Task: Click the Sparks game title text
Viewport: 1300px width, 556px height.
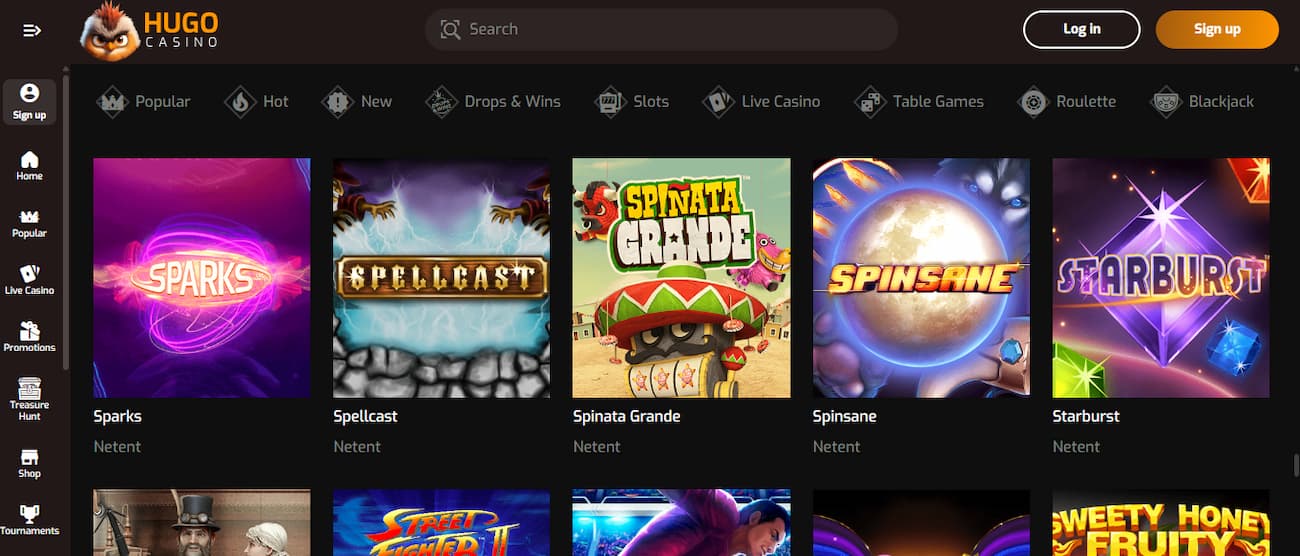Action: click(117, 416)
